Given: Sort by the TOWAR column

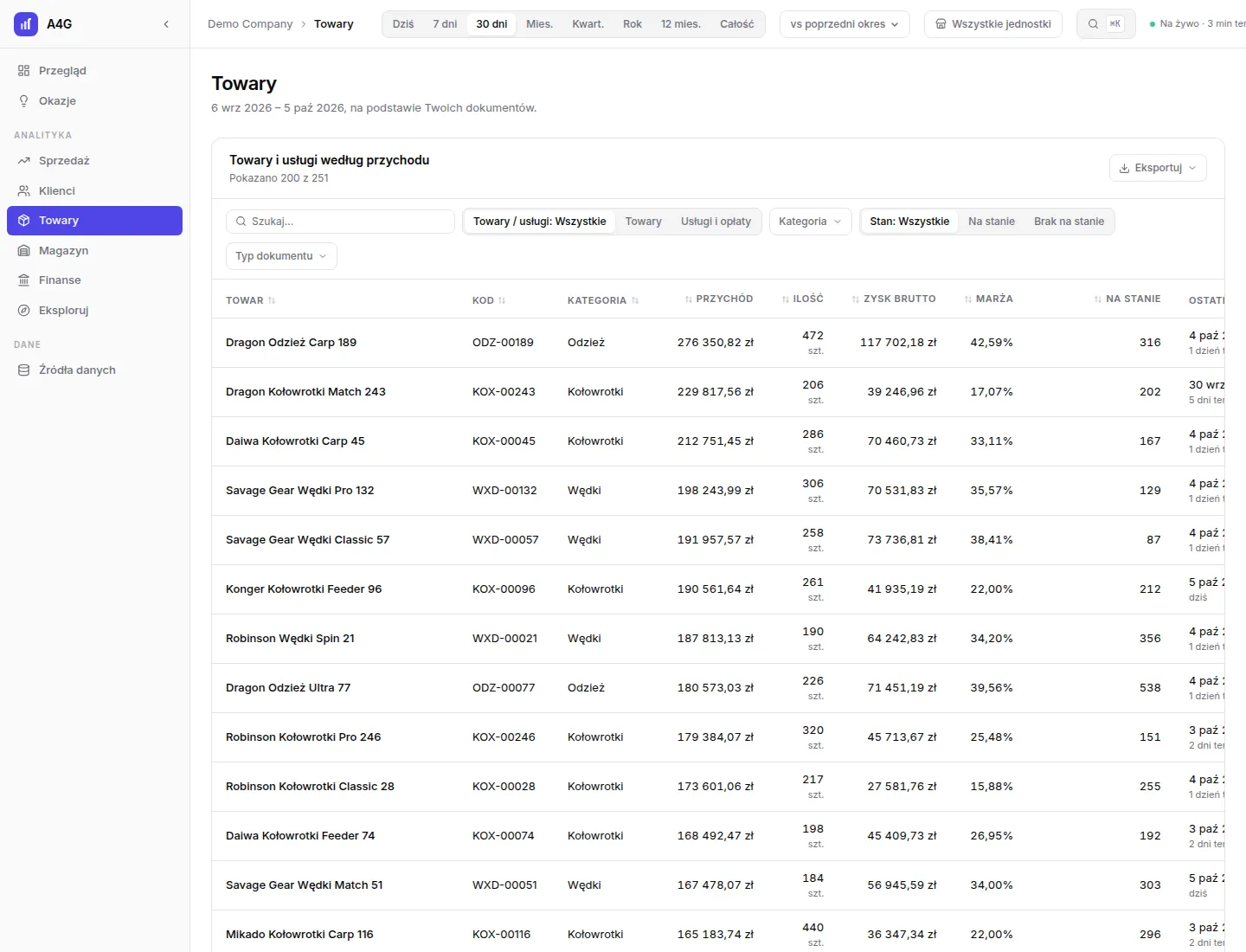Looking at the screenshot, I should click(250, 300).
